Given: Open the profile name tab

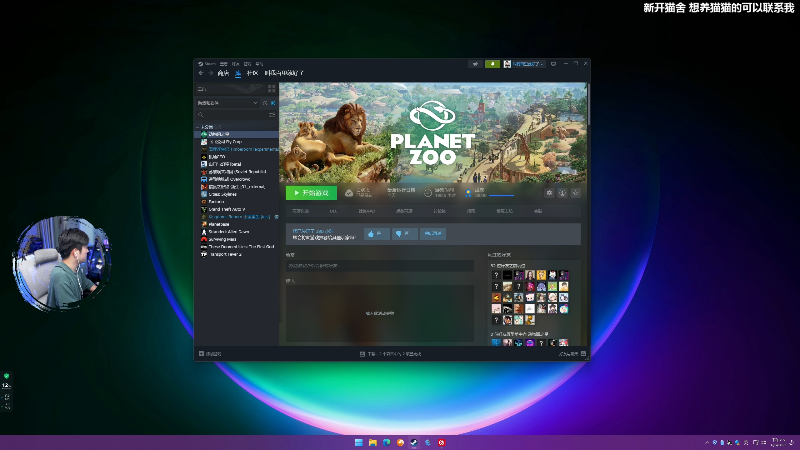Looking at the screenshot, I should tap(284, 73).
